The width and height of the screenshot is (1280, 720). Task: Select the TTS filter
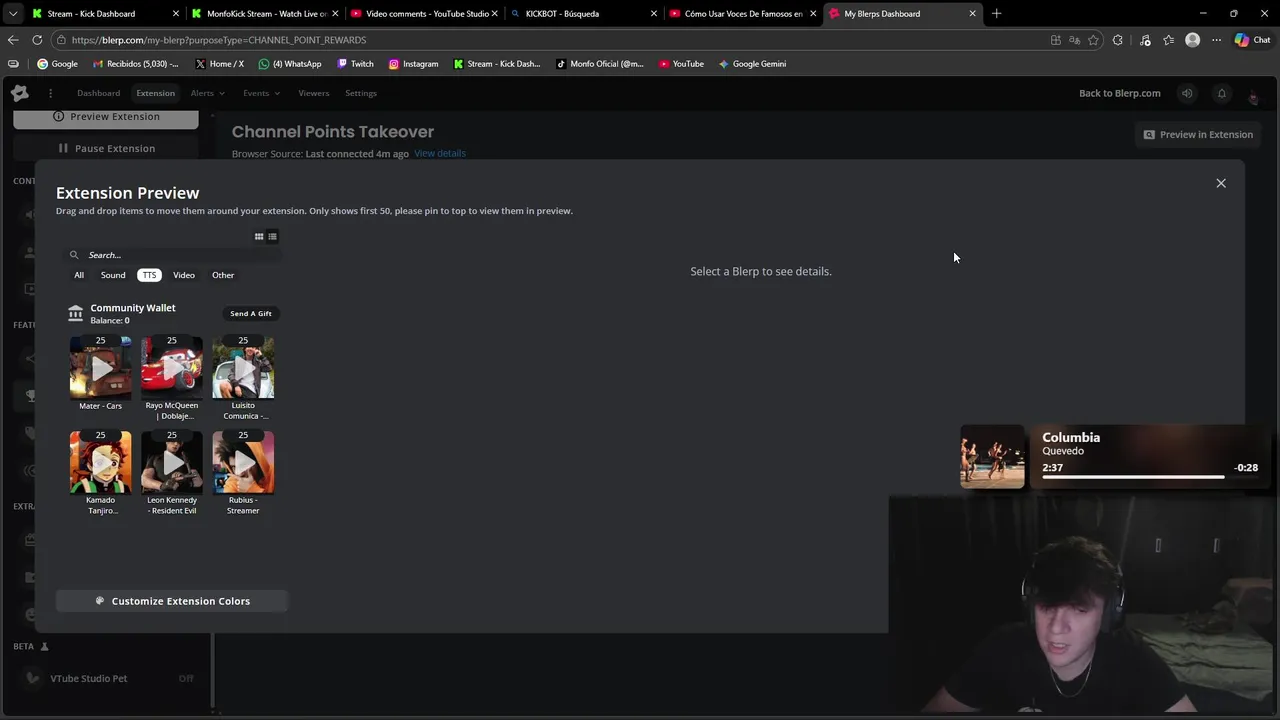pyautogui.click(x=149, y=275)
